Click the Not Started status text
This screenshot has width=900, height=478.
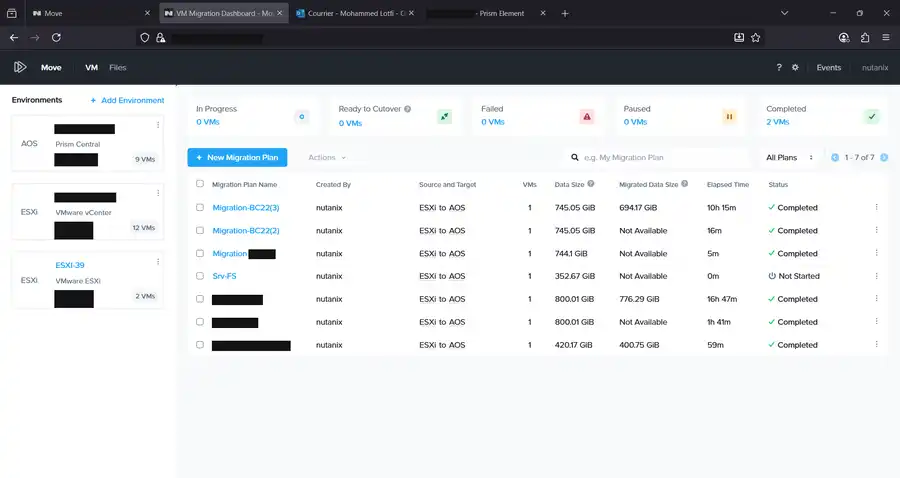[798, 276]
